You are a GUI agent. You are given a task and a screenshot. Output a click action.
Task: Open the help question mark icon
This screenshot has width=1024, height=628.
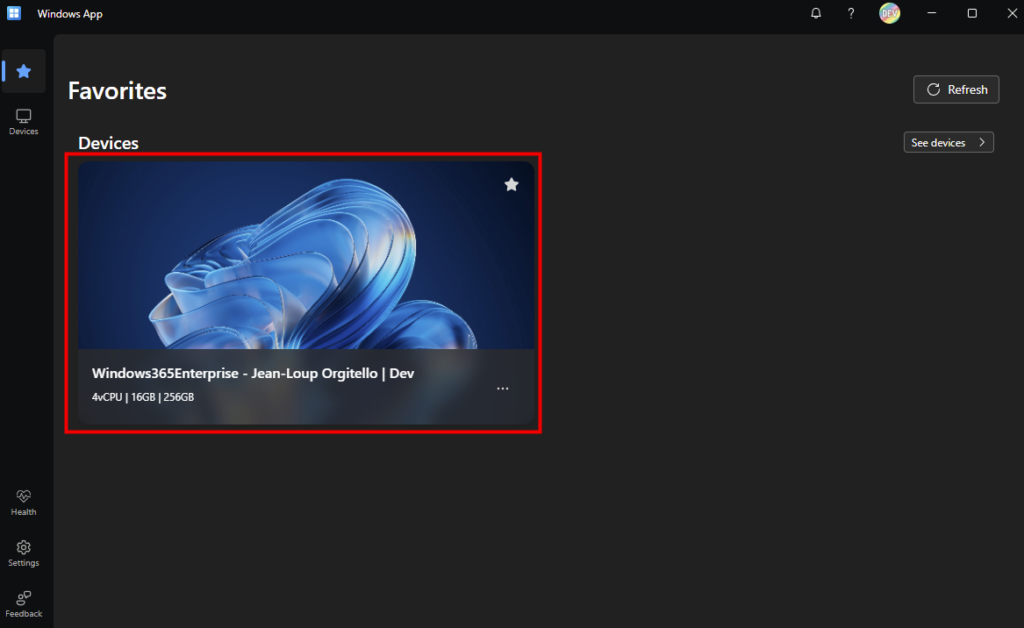coord(851,14)
